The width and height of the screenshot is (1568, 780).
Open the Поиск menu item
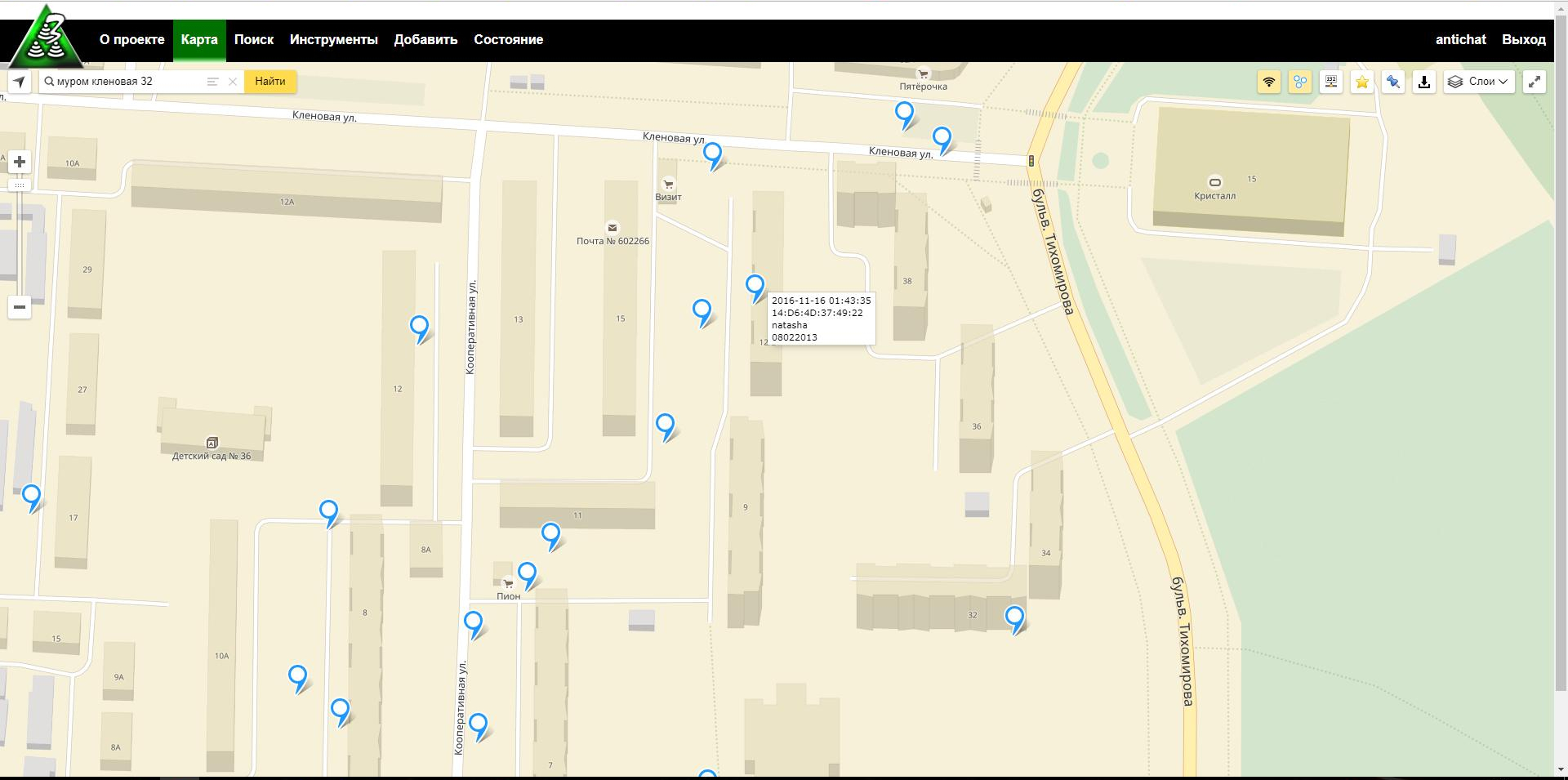click(253, 39)
